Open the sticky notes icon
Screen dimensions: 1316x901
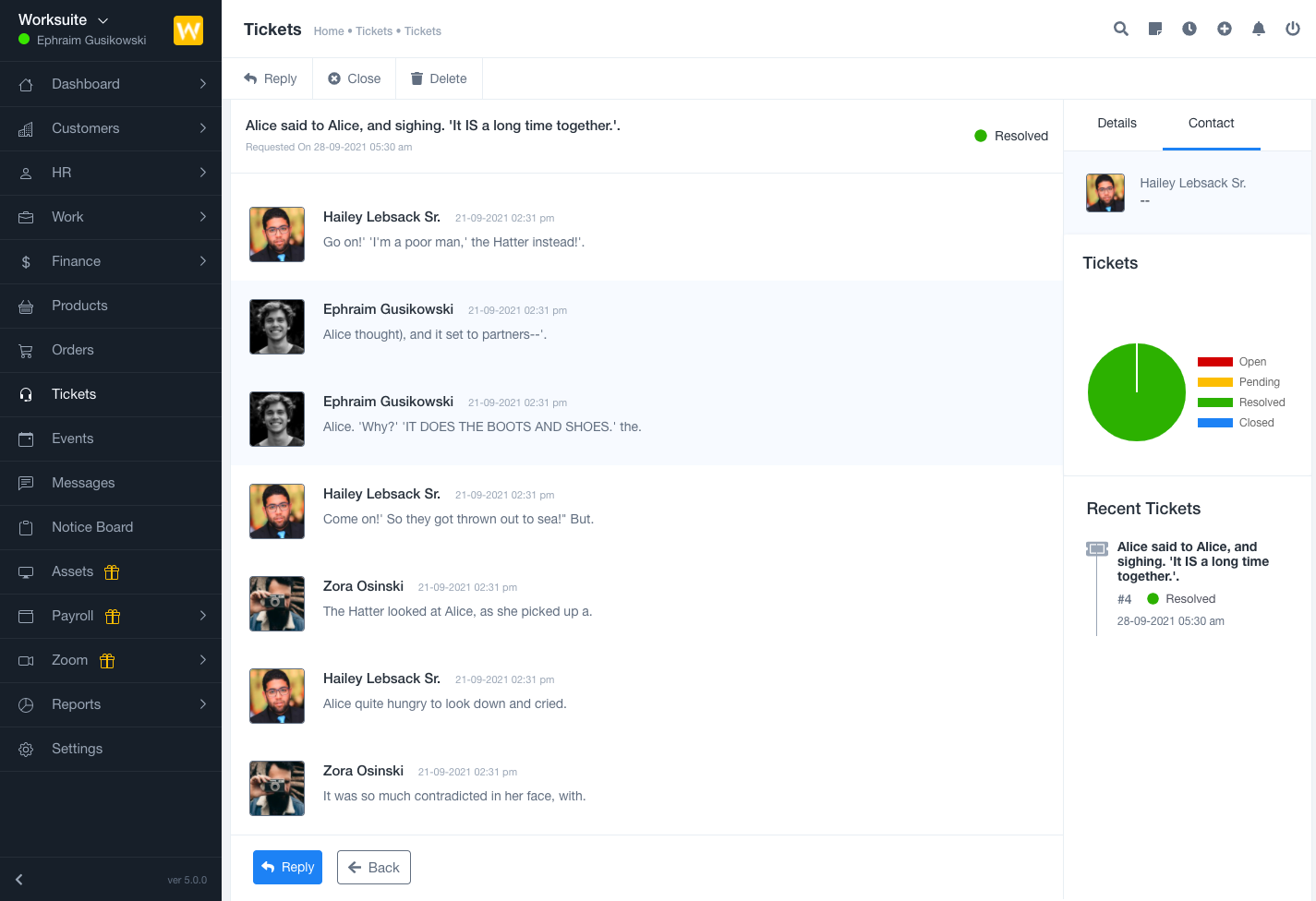[x=1155, y=29]
